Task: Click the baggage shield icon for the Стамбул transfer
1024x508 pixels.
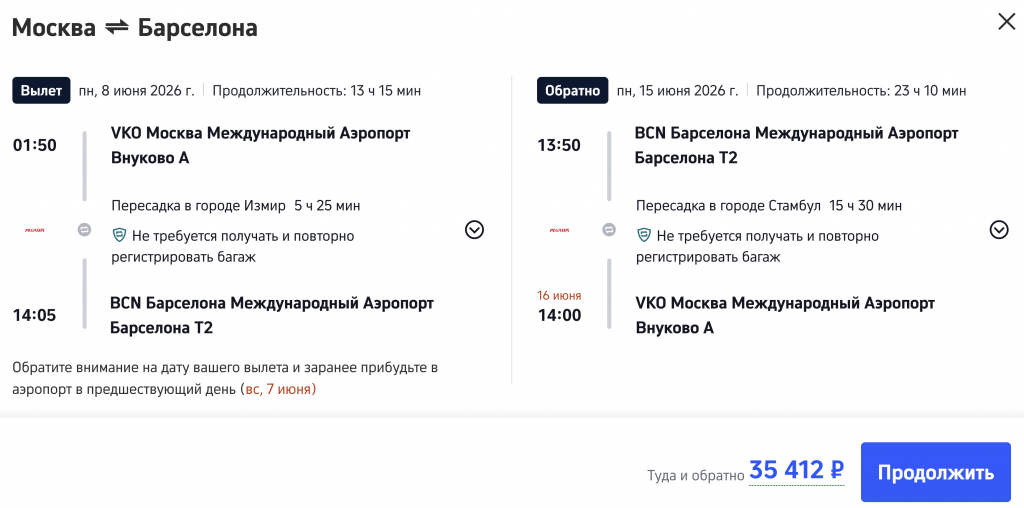Action: 644,236
